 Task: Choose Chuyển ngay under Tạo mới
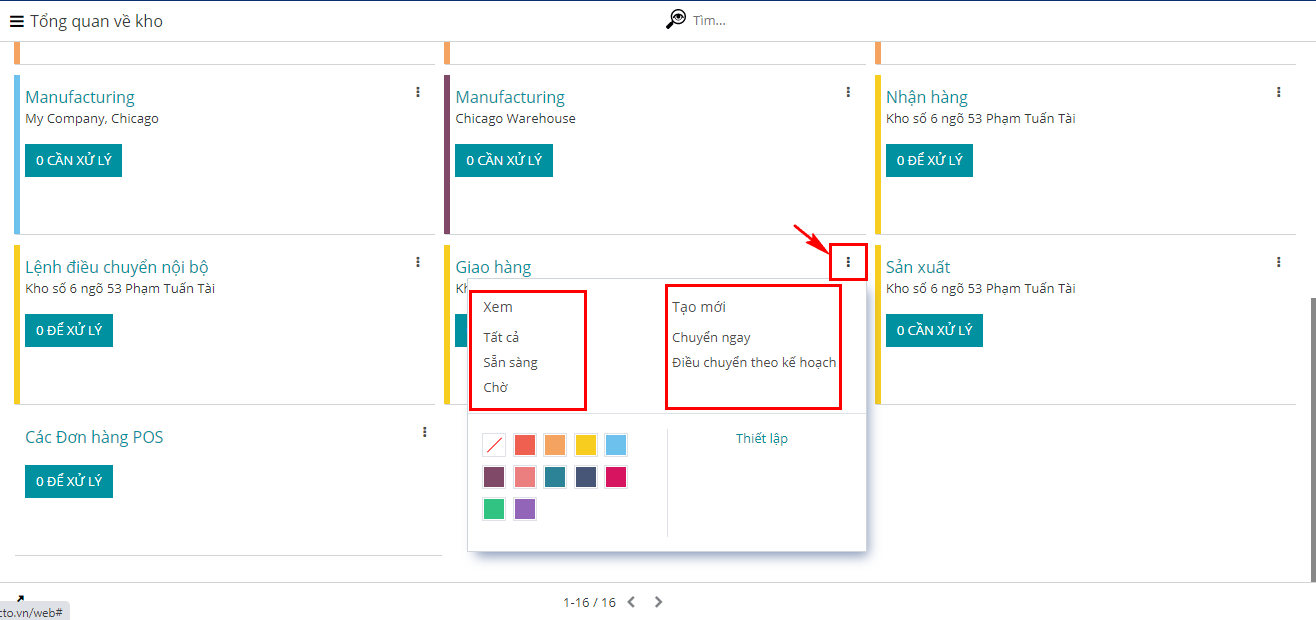[711, 337]
